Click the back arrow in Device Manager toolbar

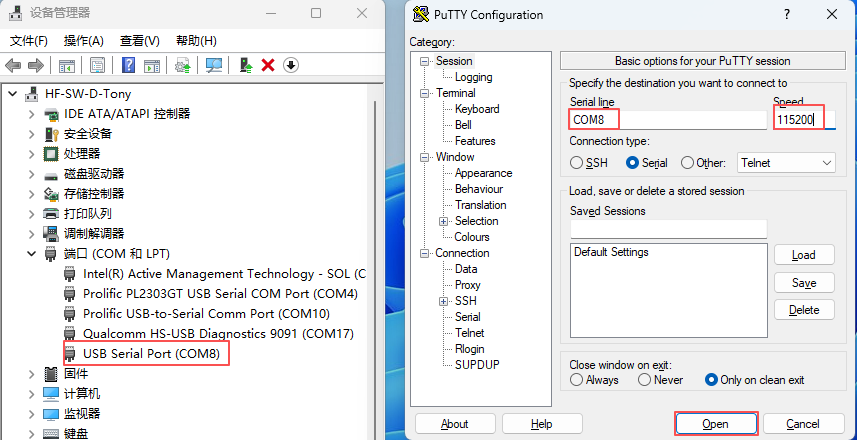coord(13,65)
